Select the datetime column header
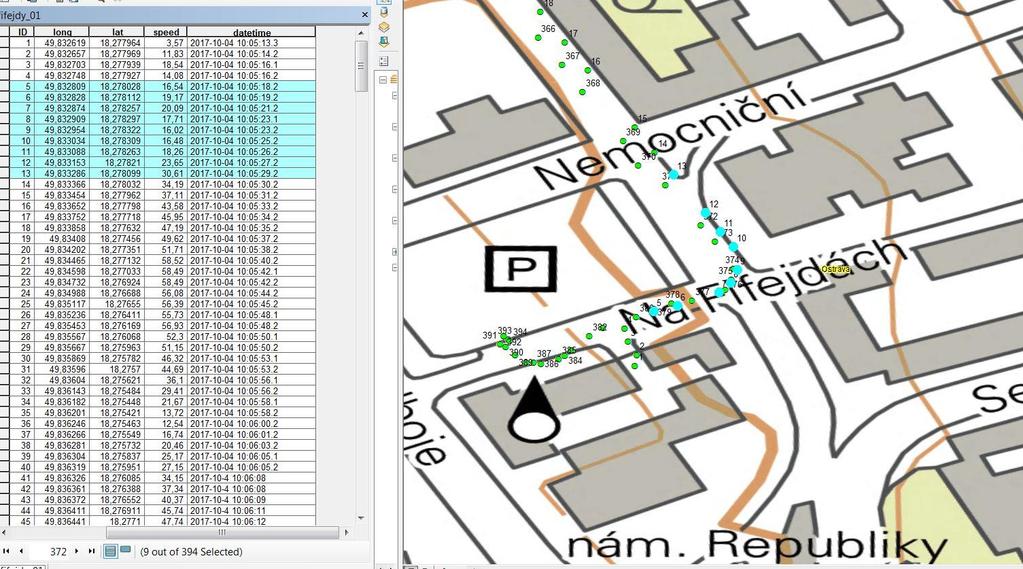Image resolution: width=1023 pixels, height=569 pixels. coord(251,32)
